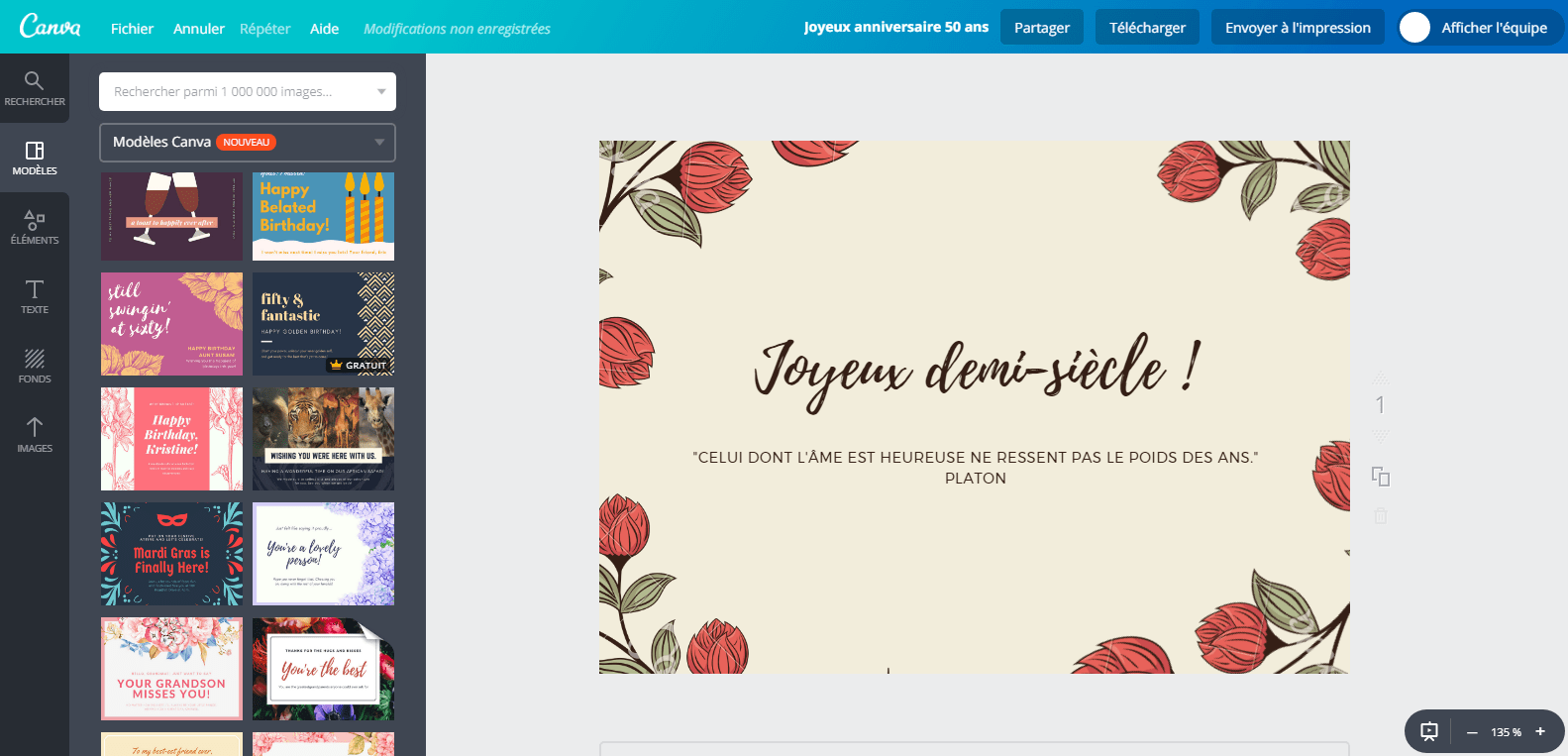Click Envoyer à l'impression button
The height and width of the screenshot is (756, 1568).
click(1298, 28)
